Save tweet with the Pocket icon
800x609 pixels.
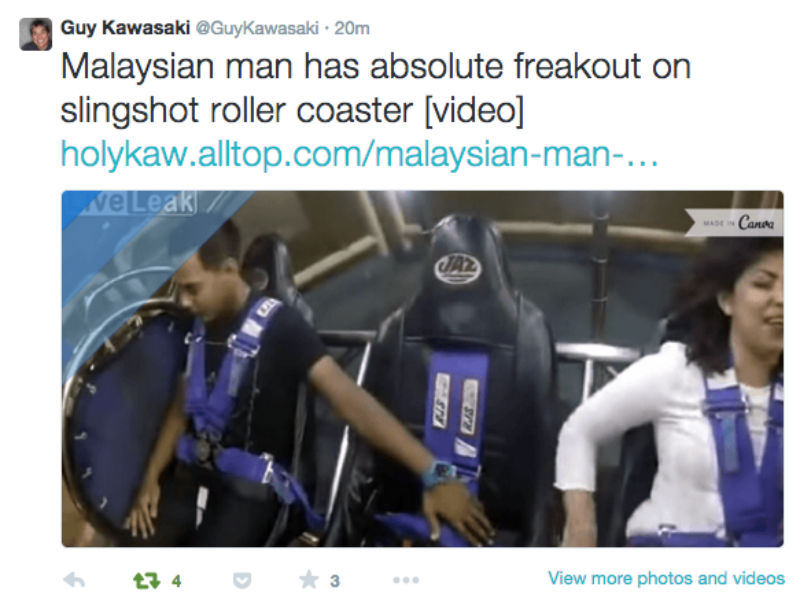(242, 580)
